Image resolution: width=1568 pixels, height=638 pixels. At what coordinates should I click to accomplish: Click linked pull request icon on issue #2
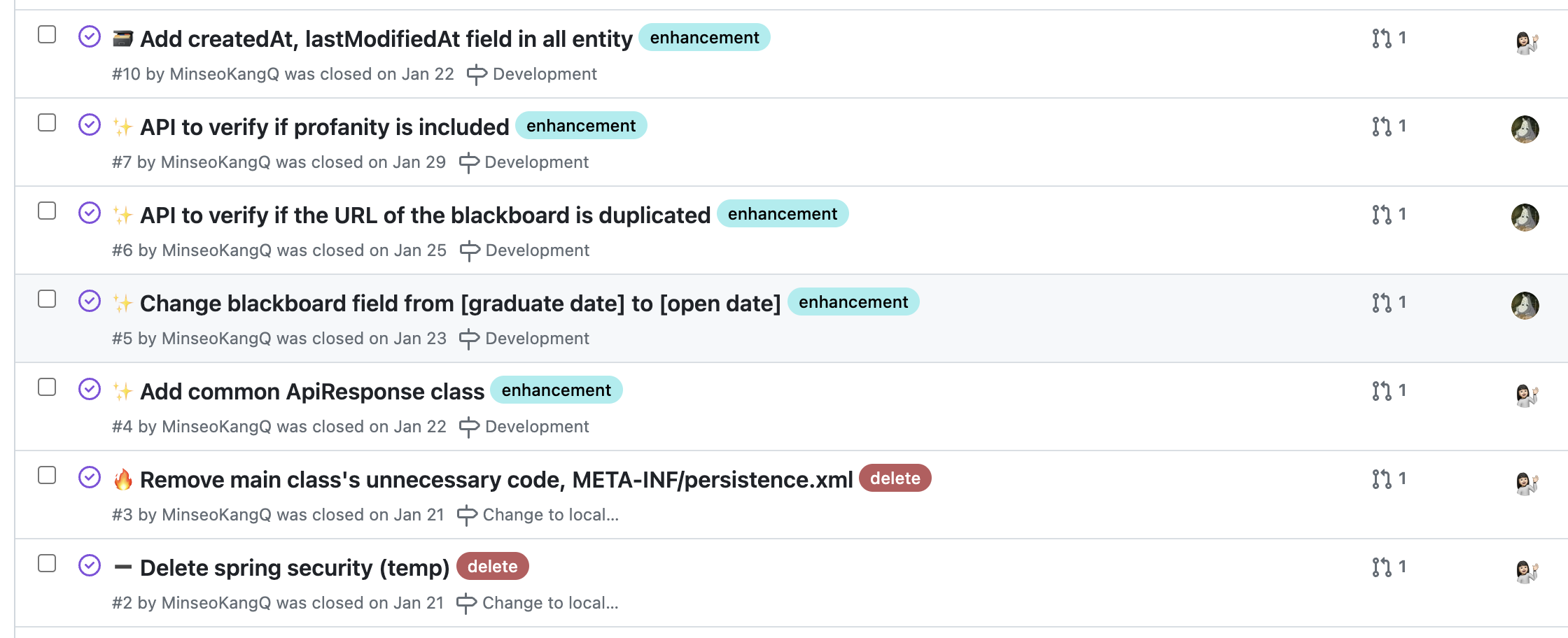click(x=1382, y=567)
